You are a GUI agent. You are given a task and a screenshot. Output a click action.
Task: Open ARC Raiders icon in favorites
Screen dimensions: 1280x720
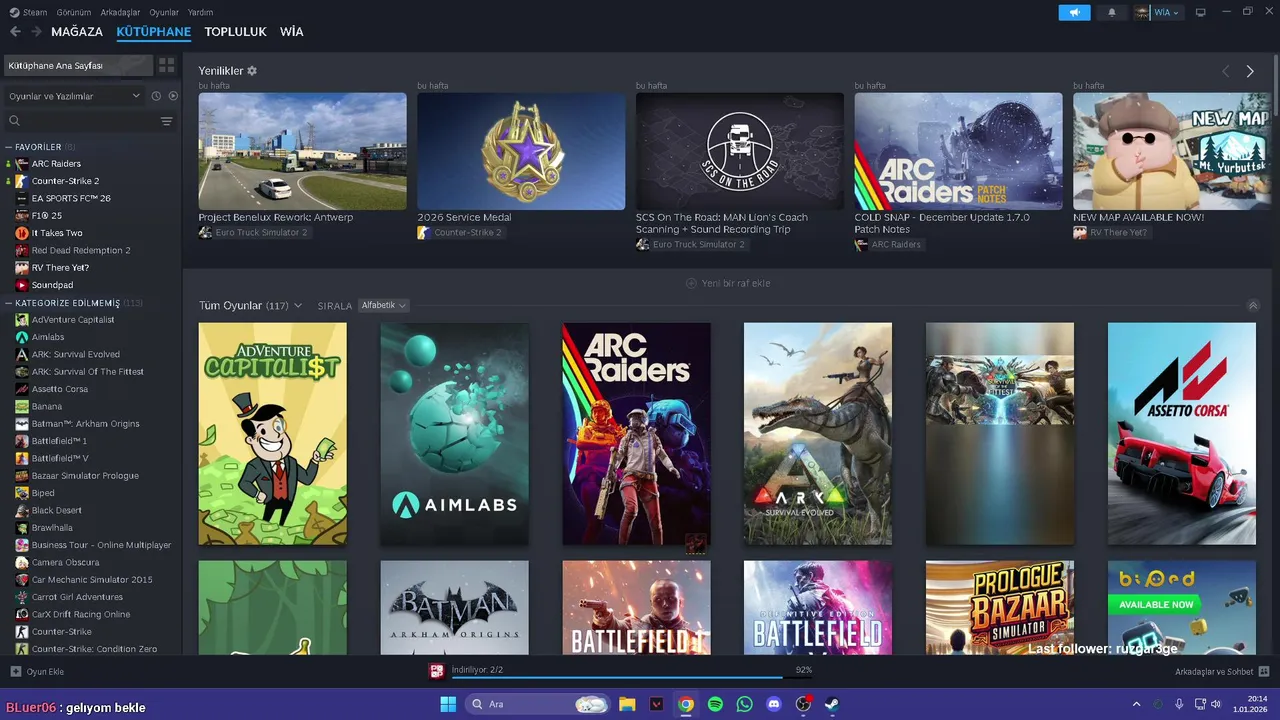point(22,164)
